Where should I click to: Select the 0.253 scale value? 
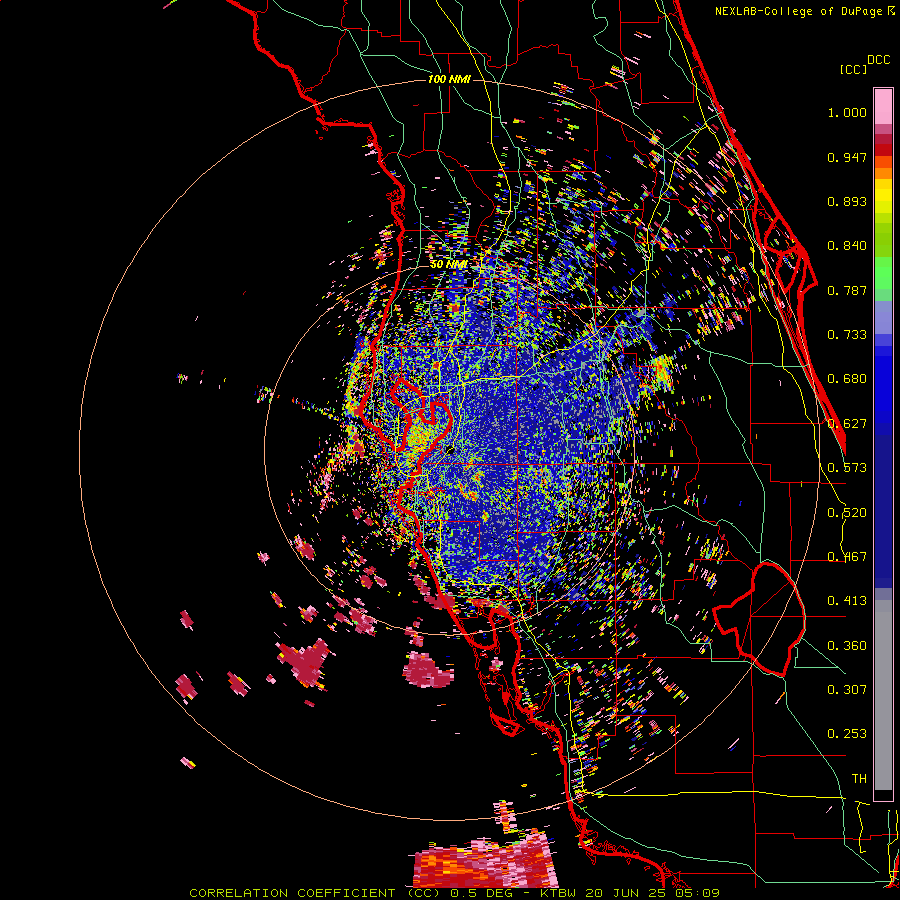click(847, 734)
